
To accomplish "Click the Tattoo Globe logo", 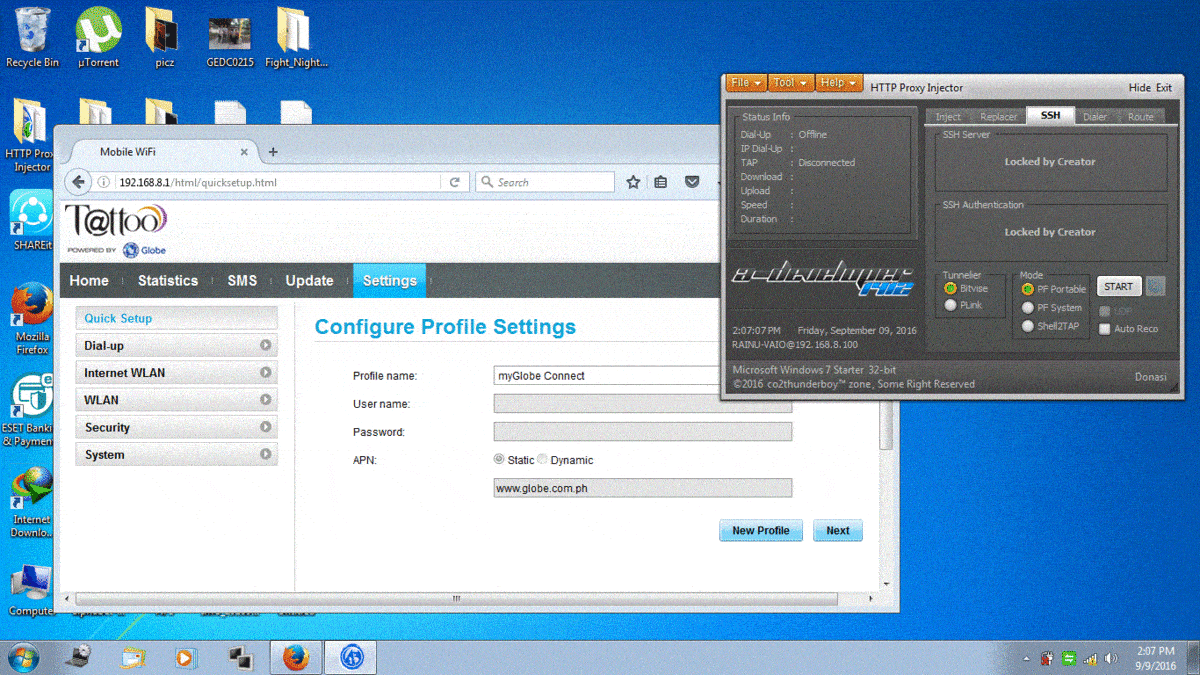I will [116, 230].
